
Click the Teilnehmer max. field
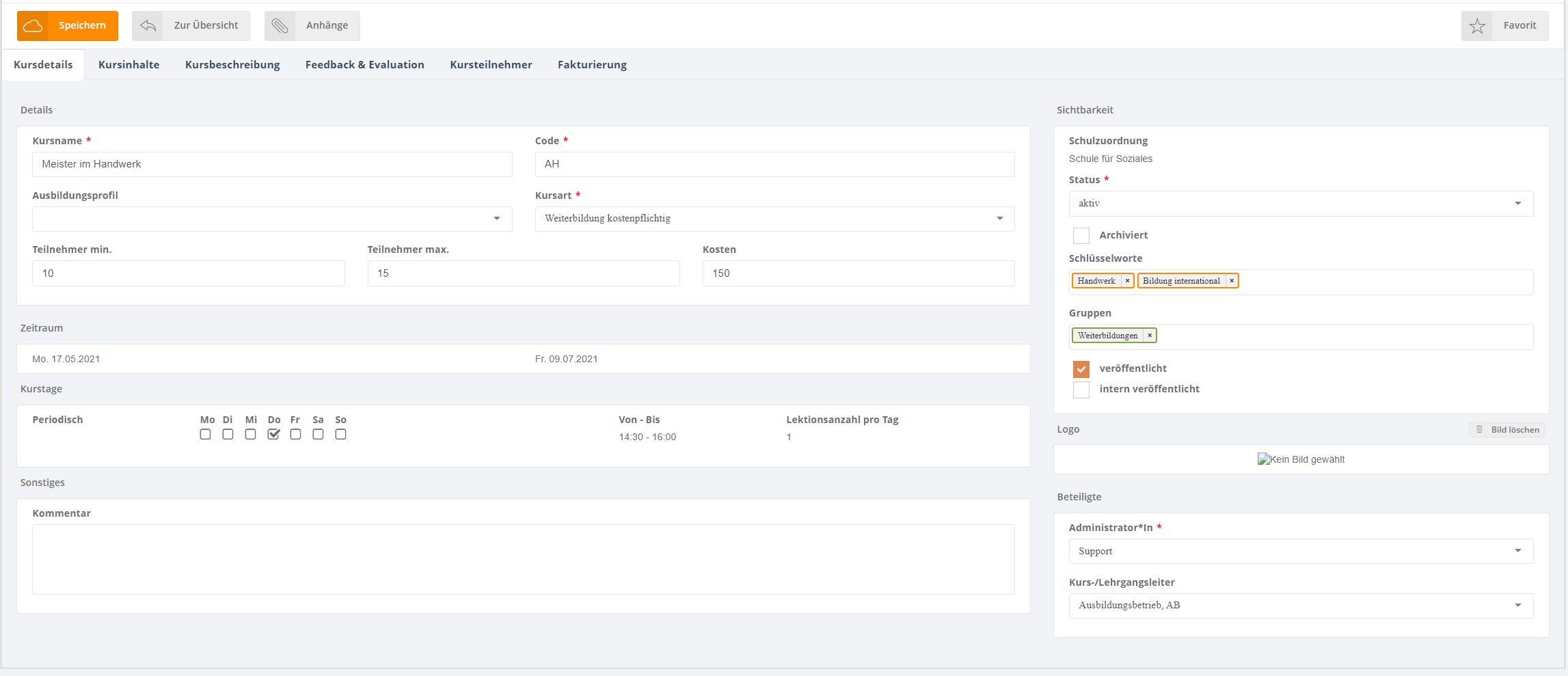pyautogui.click(x=524, y=273)
